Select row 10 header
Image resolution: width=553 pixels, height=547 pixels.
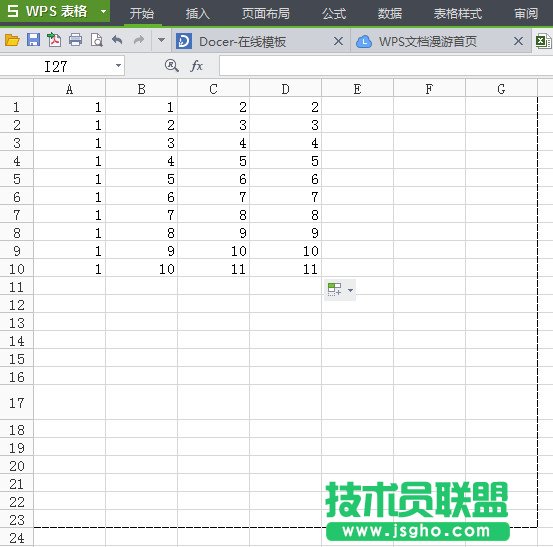click(x=17, y=269)
